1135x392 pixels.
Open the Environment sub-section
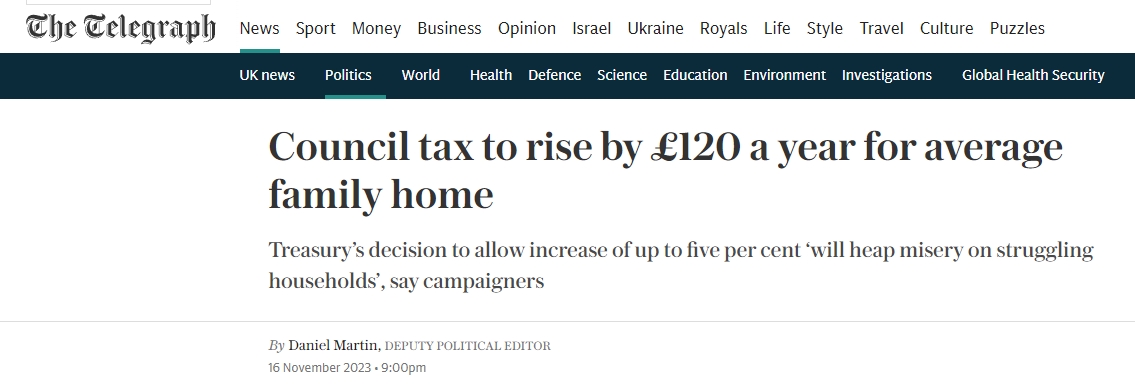pos(785,75)
